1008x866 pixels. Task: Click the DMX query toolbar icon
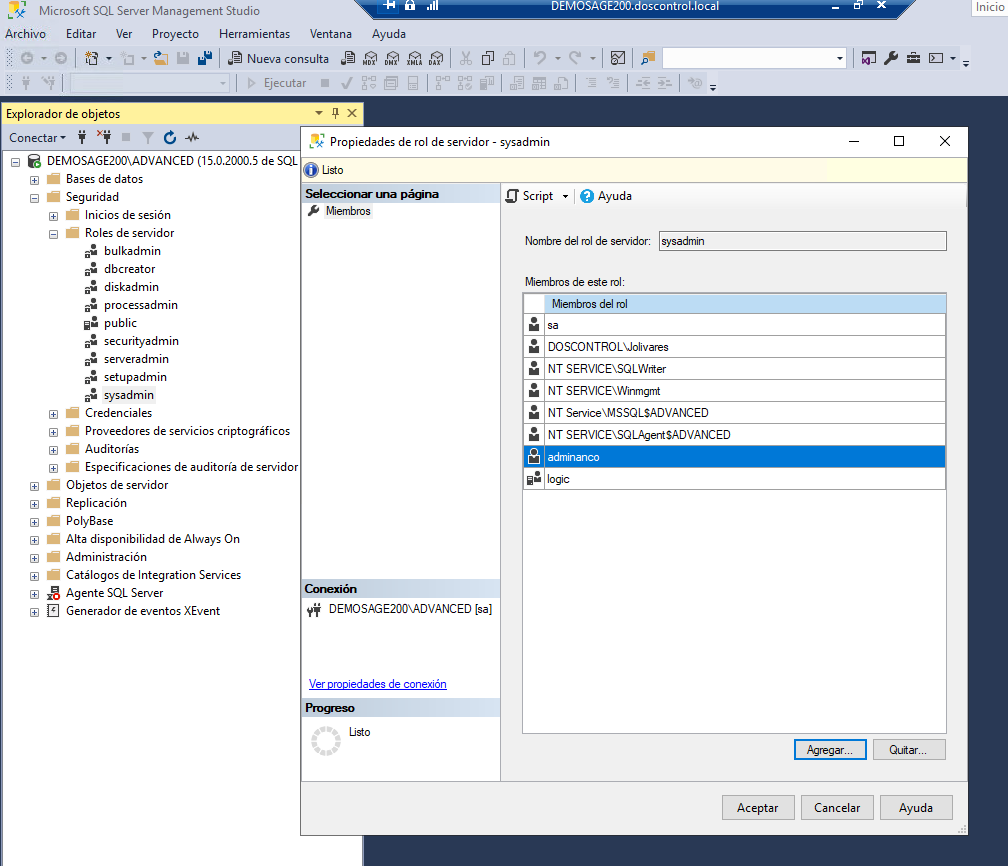pos(392,59)
